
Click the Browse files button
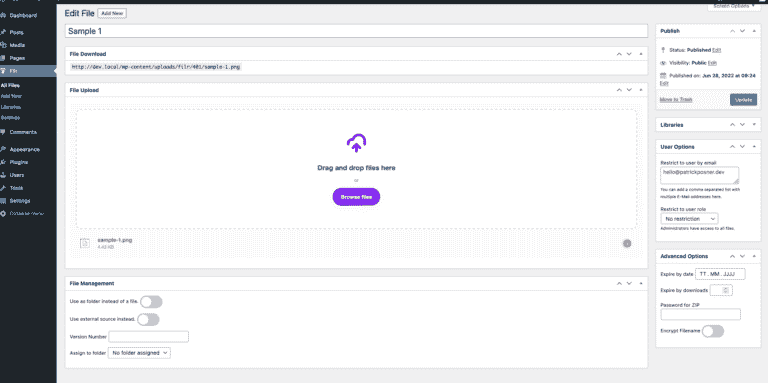click(x=356, y=197)
